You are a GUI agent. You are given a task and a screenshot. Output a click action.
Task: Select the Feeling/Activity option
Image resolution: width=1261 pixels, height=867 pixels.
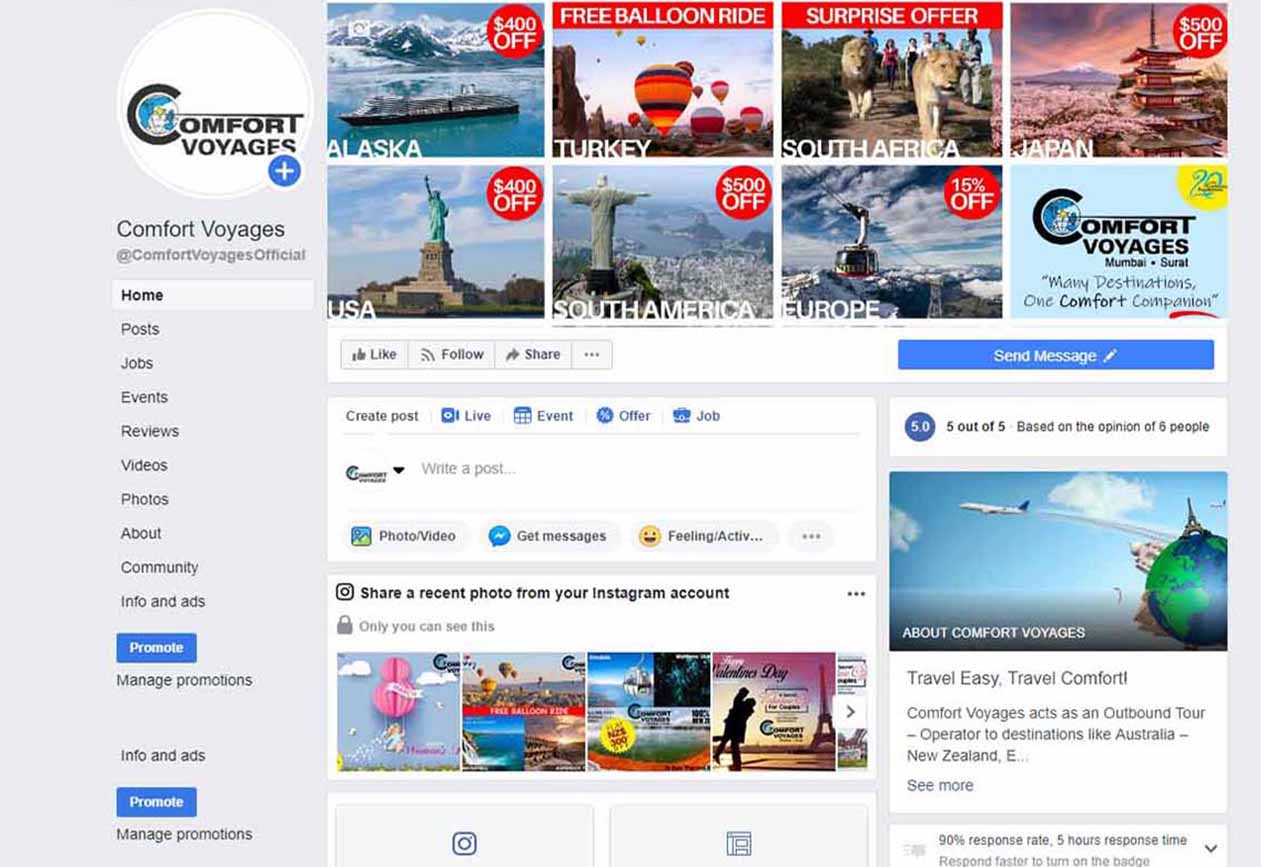(x=703, y=536)
